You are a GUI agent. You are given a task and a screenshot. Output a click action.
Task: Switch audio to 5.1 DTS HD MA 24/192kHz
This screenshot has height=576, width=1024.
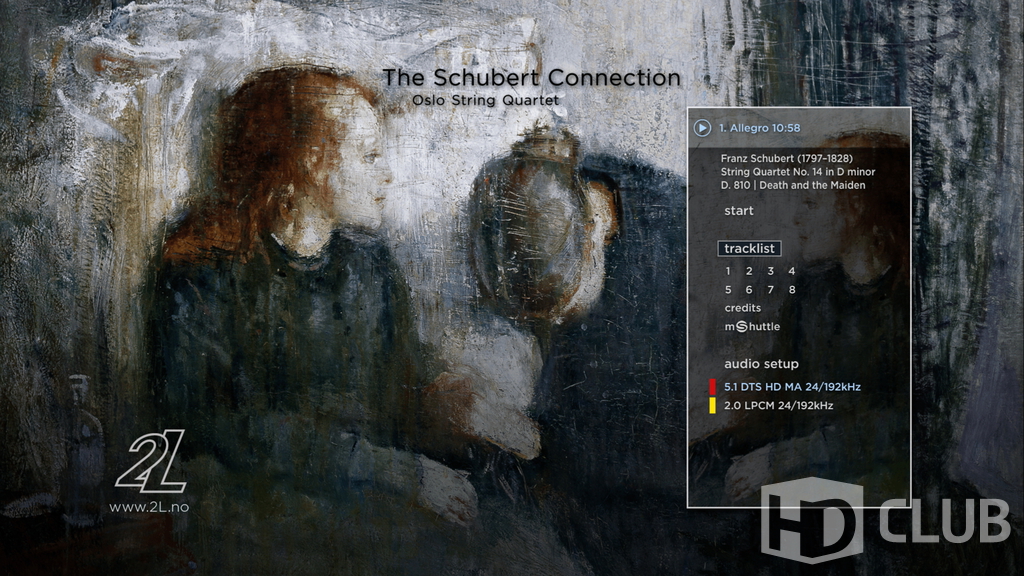792,387
